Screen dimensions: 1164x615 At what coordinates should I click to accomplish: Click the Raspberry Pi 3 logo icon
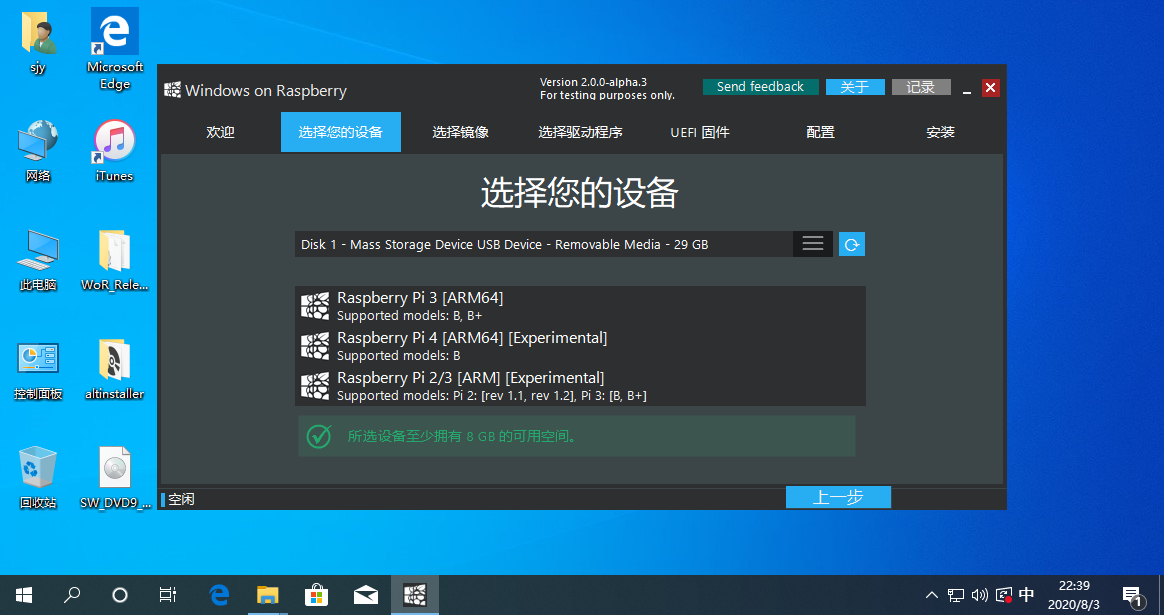click(315, 306)
